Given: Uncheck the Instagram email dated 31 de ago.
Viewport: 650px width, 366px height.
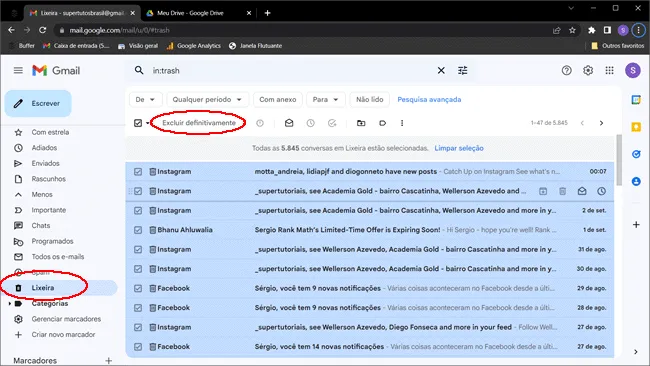Looking at the screenshot, I should coord(138,250).
